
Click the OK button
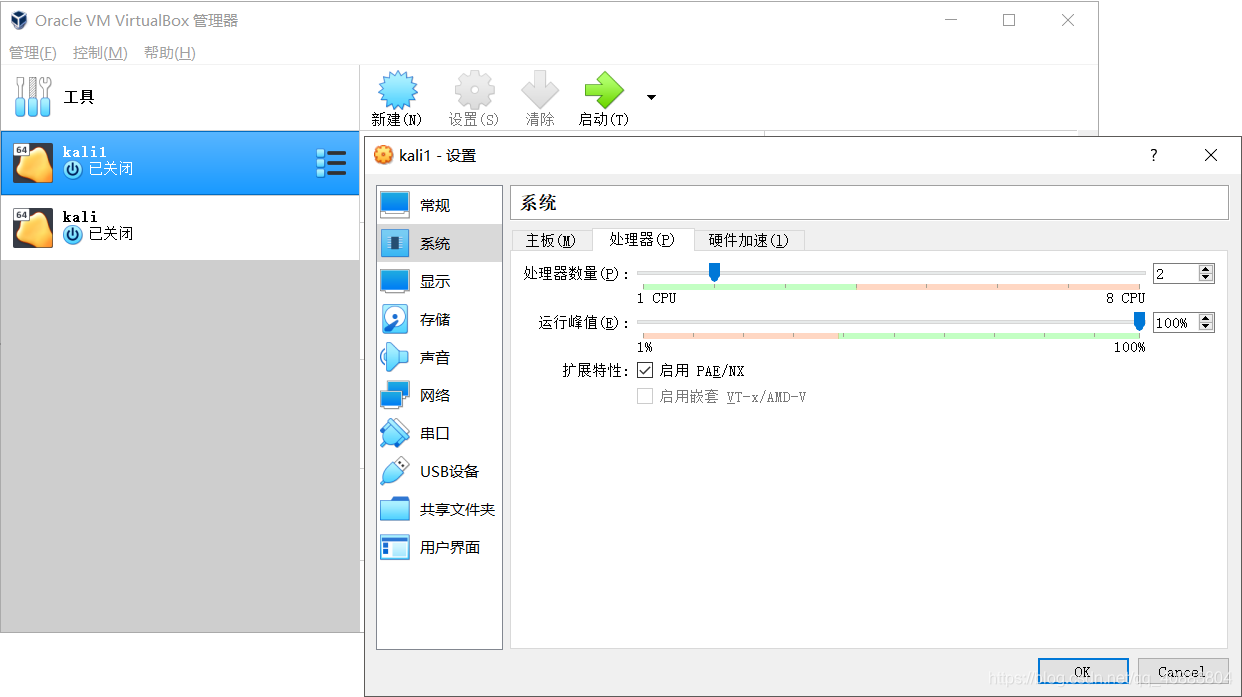pyautogui.click(x=1083, y=672)
